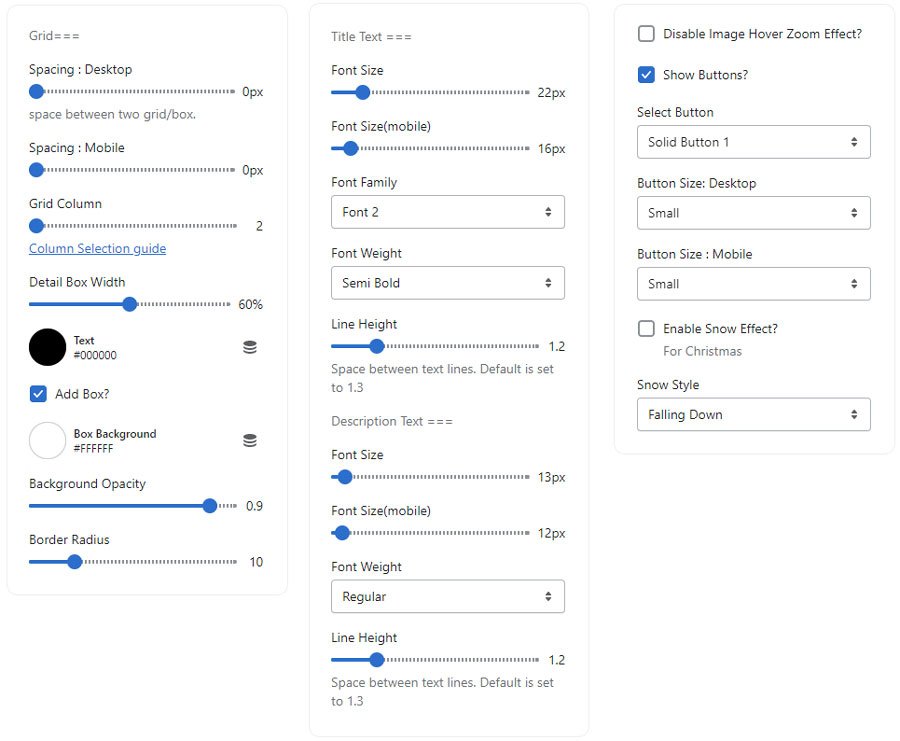Click the database icon next to Text color

pos(250,347)
